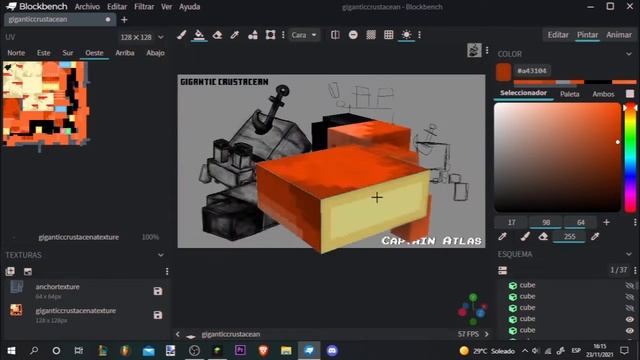Select the Draw Shape tool
Screen dimensions: 640x360
click(253, 35)
